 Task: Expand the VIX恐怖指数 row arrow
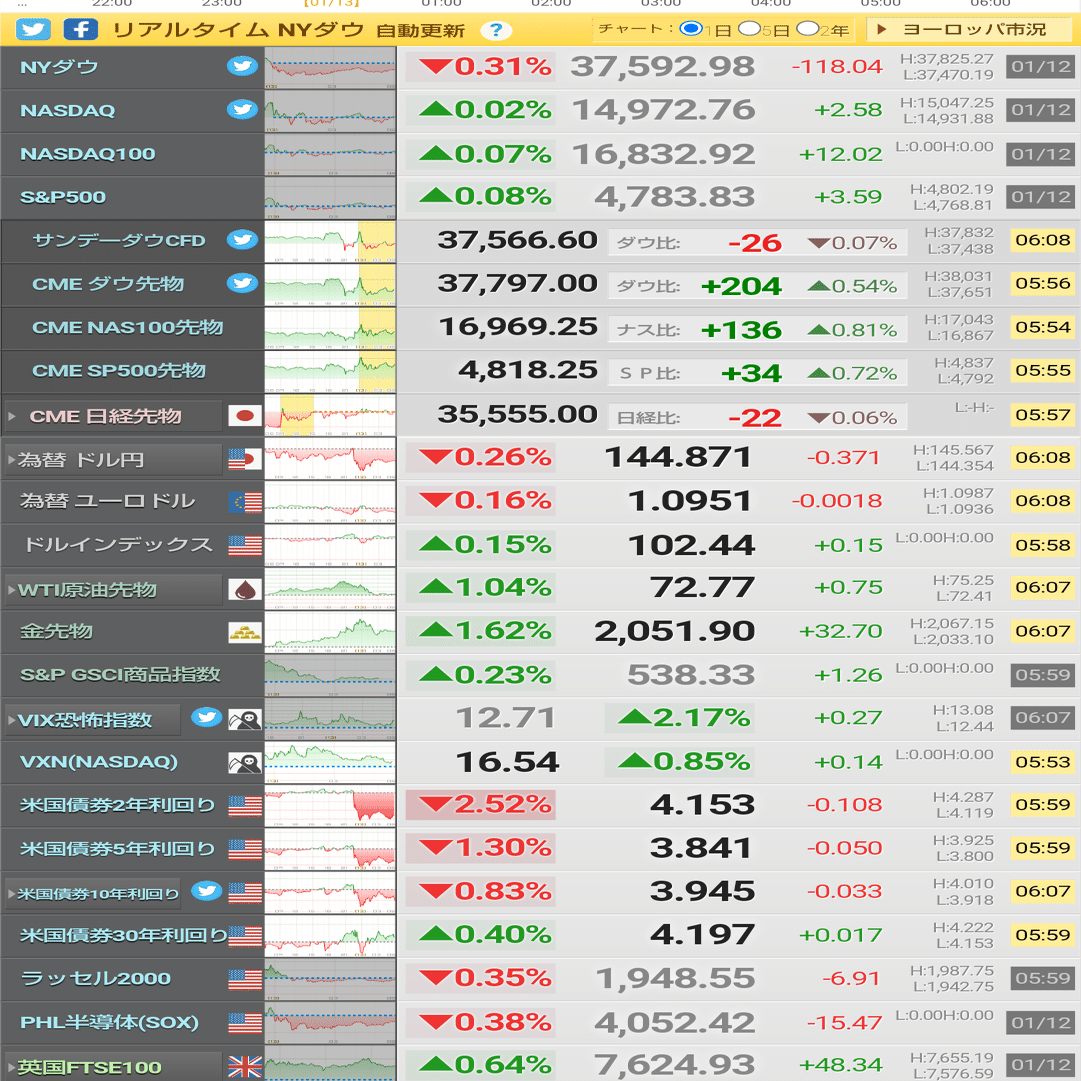[12, 720]
